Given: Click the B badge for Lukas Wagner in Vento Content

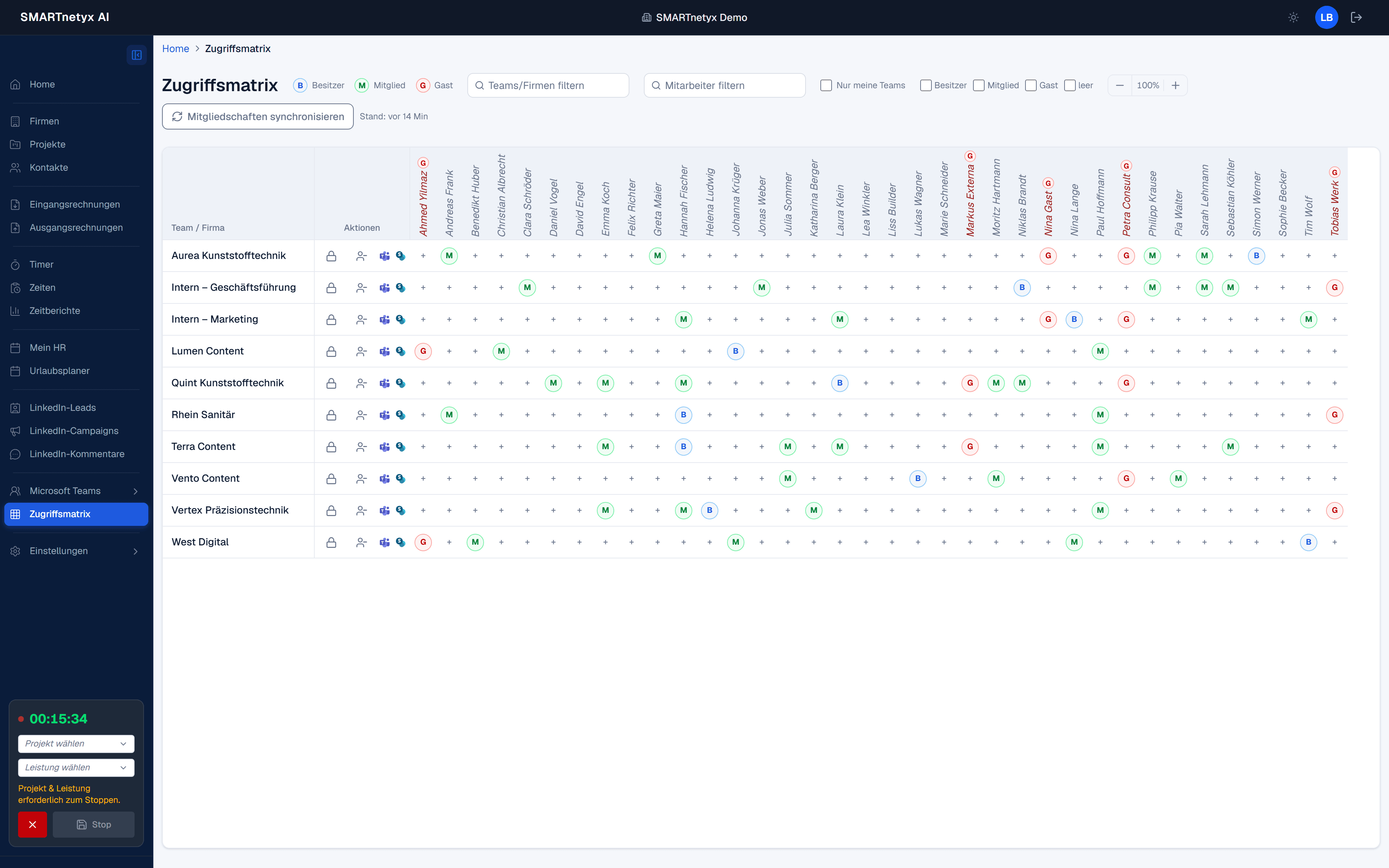Looking at the screenshot, I should pos(918,479).
